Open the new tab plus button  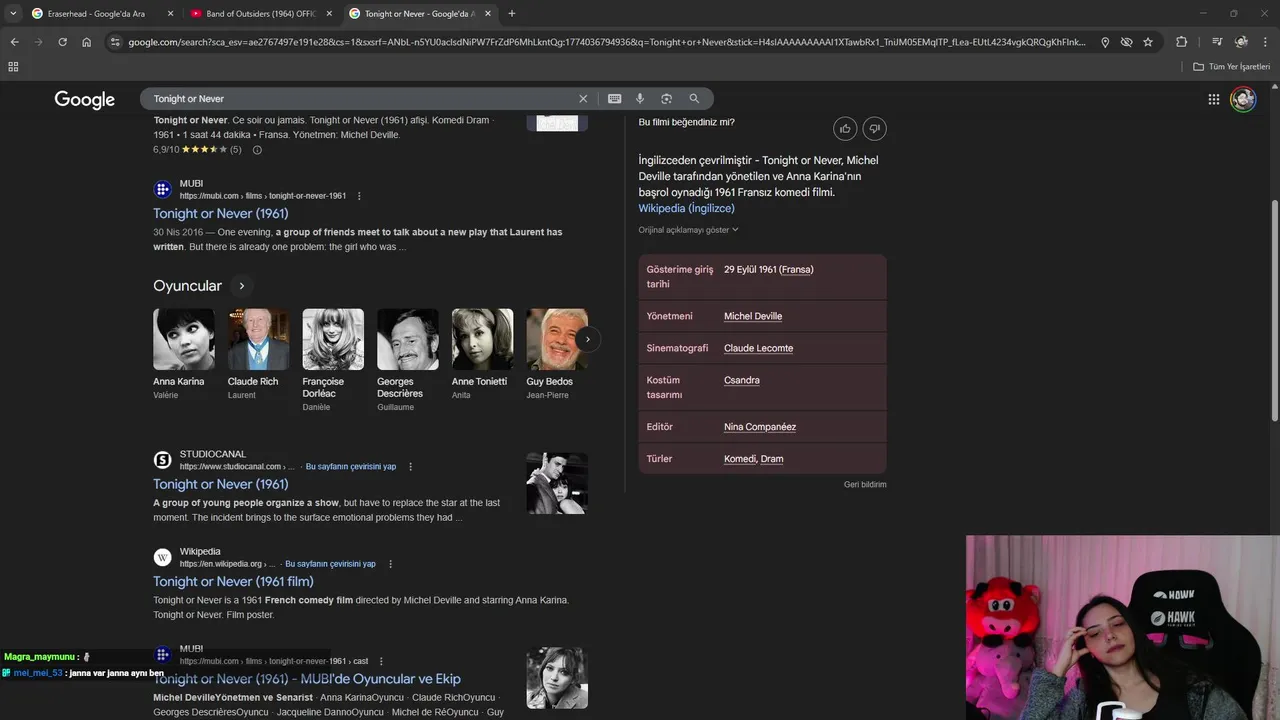[511, 13]
